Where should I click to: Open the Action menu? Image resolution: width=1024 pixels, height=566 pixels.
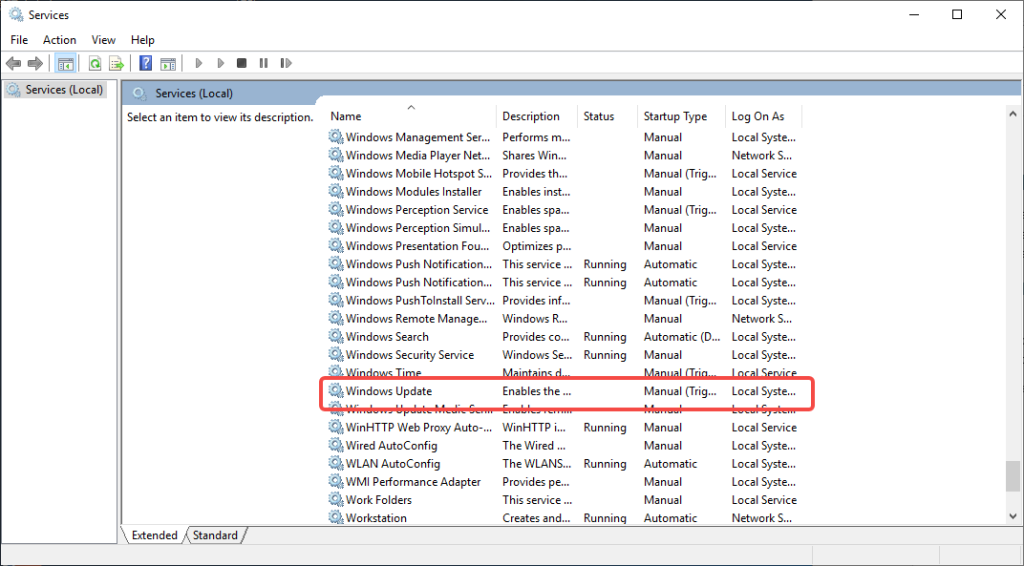(59, 40)
